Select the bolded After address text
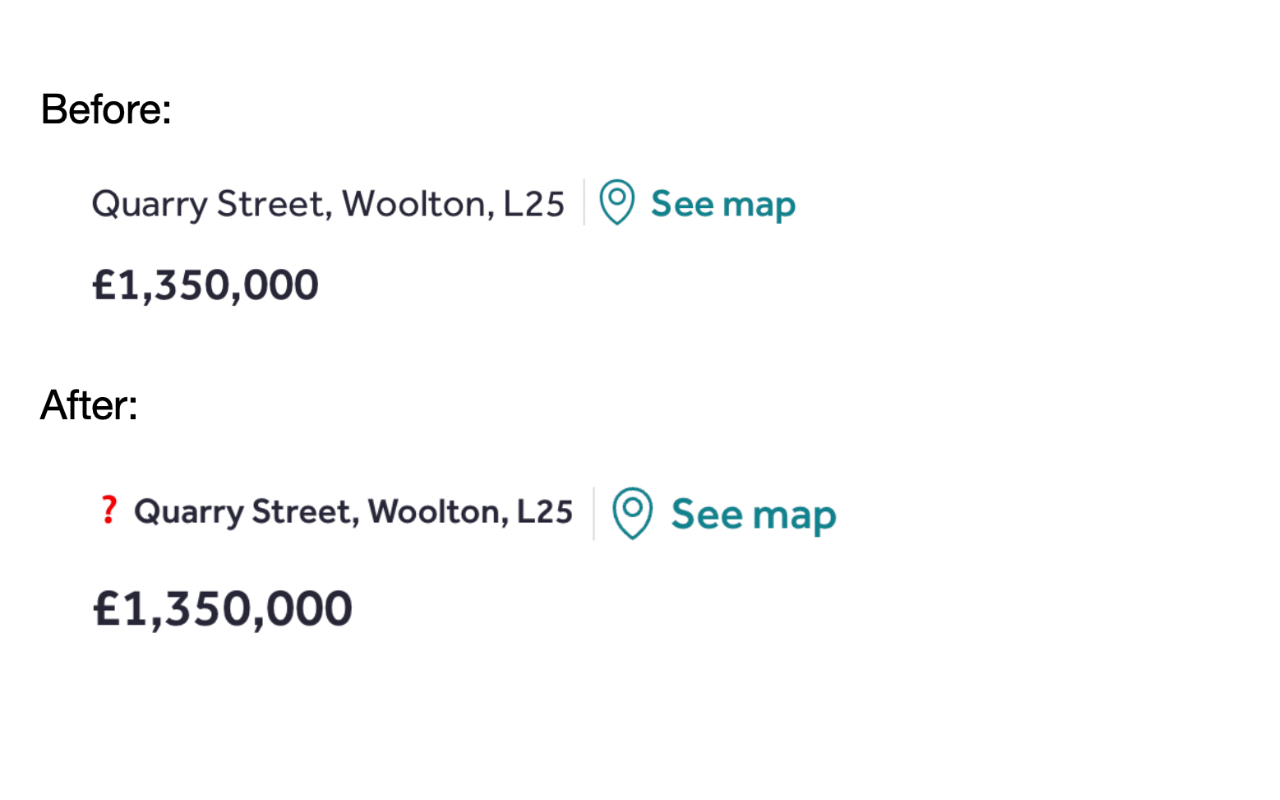1280x800 pixels. pos(355,511)
